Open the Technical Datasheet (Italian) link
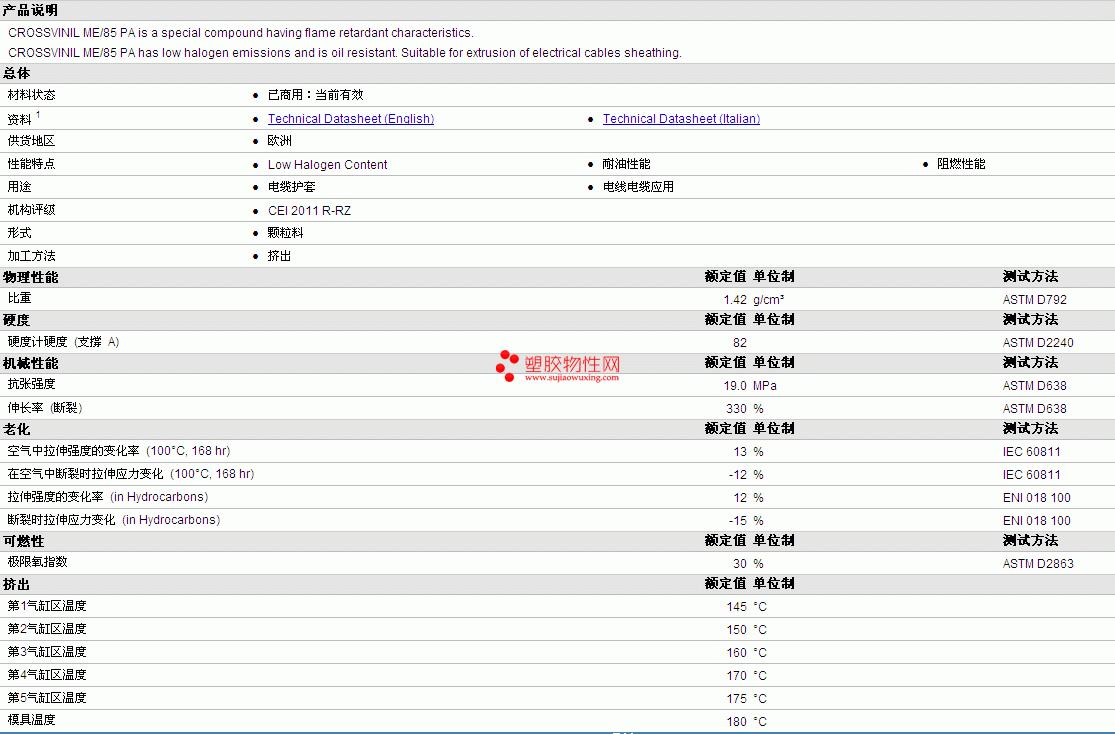Screen dimensions: 1115x734 click(x=681, y=119)
